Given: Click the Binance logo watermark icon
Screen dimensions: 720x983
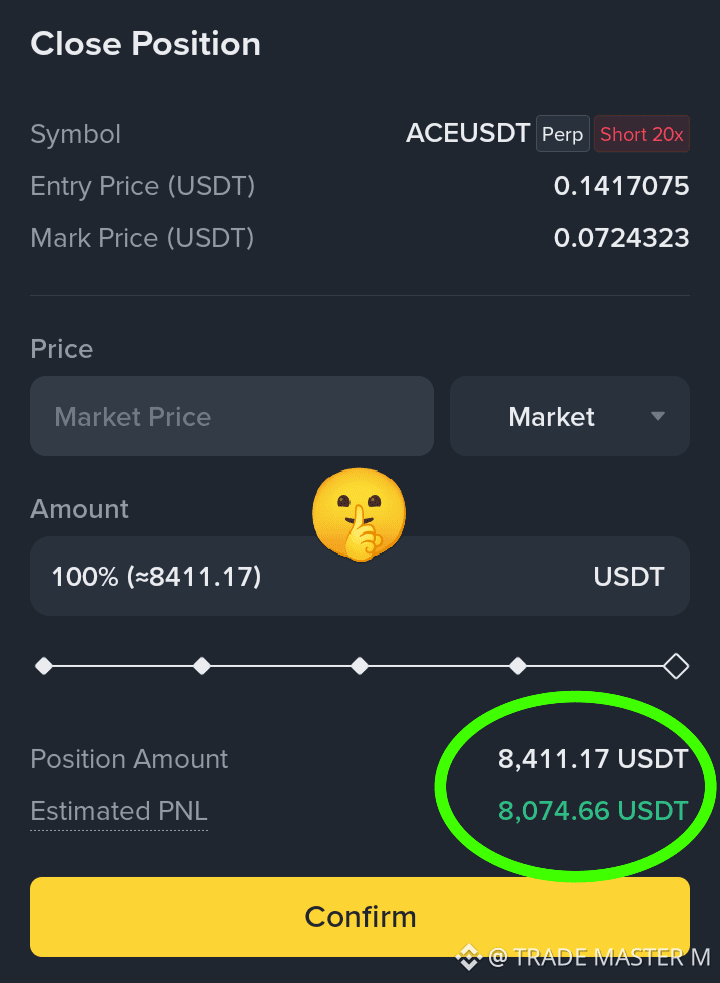Looking at the screenshot, I should (x=469, y=957).
